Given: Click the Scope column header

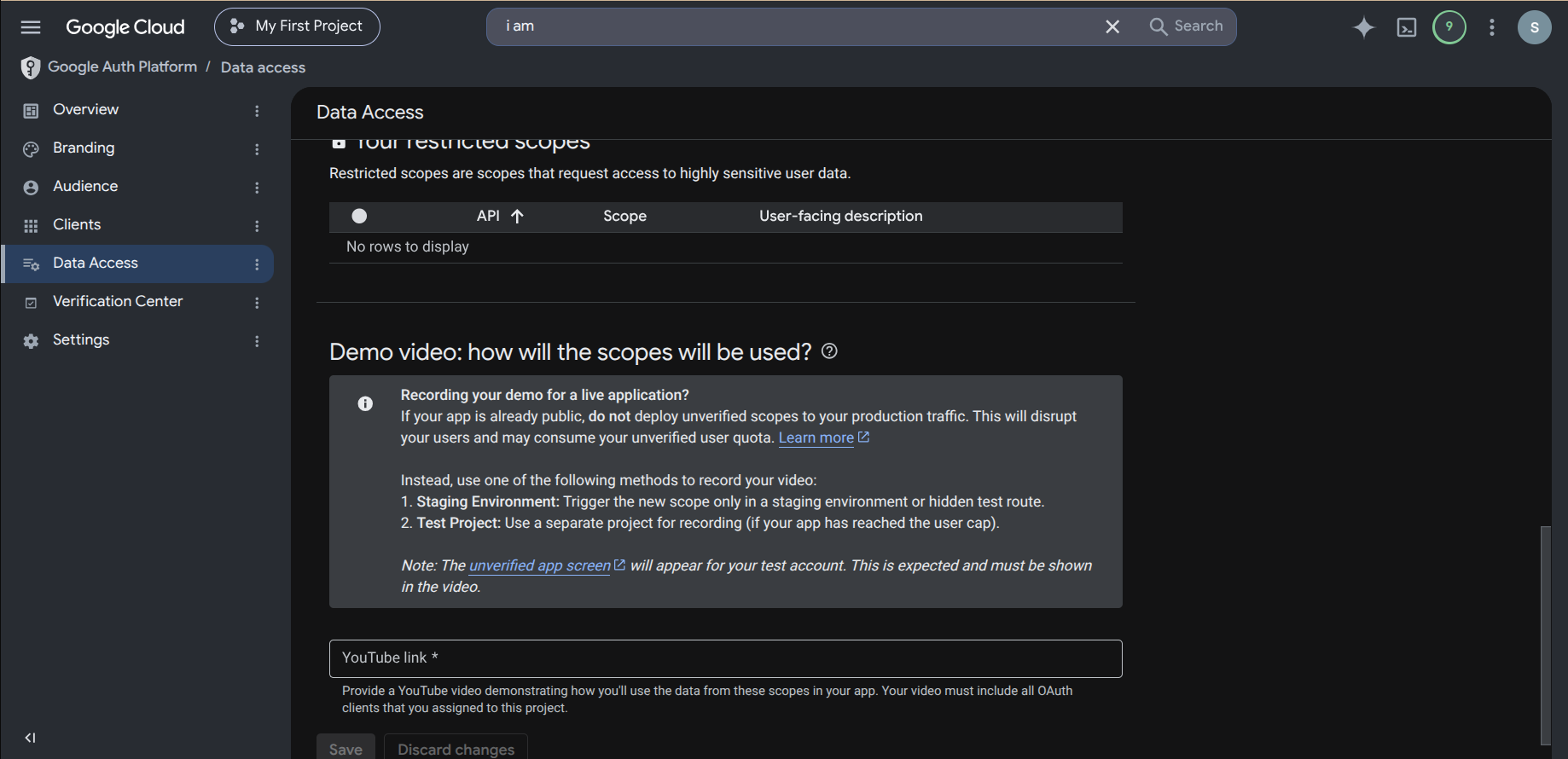Looking at the screenshot, I should (x=624, y=216).
